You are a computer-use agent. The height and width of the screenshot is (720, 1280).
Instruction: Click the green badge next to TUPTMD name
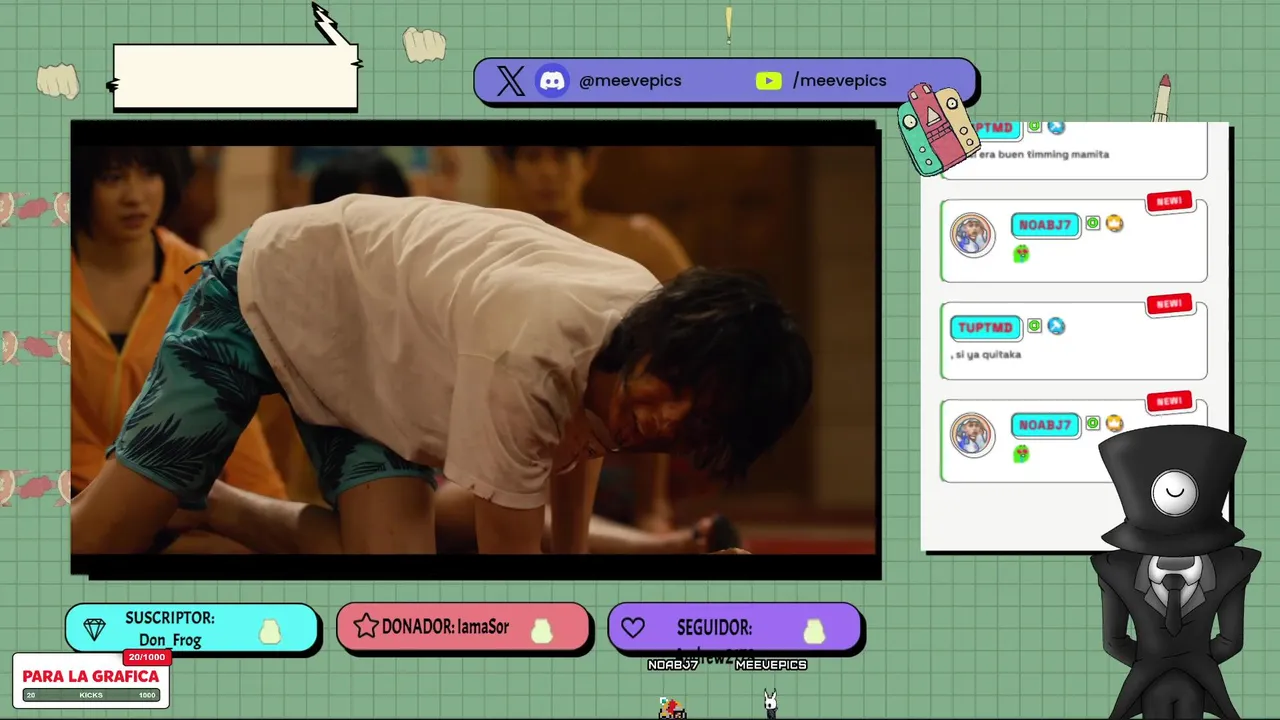pyautogui.click(x=1034, y=326)
